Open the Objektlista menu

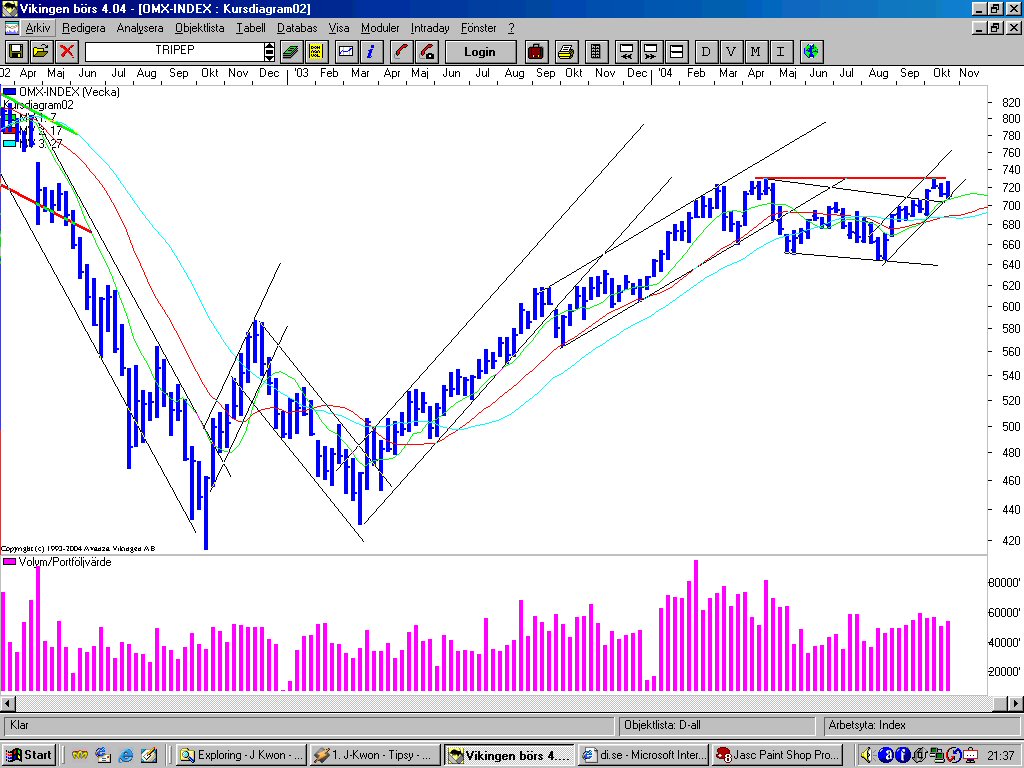[x=200, y=28]
